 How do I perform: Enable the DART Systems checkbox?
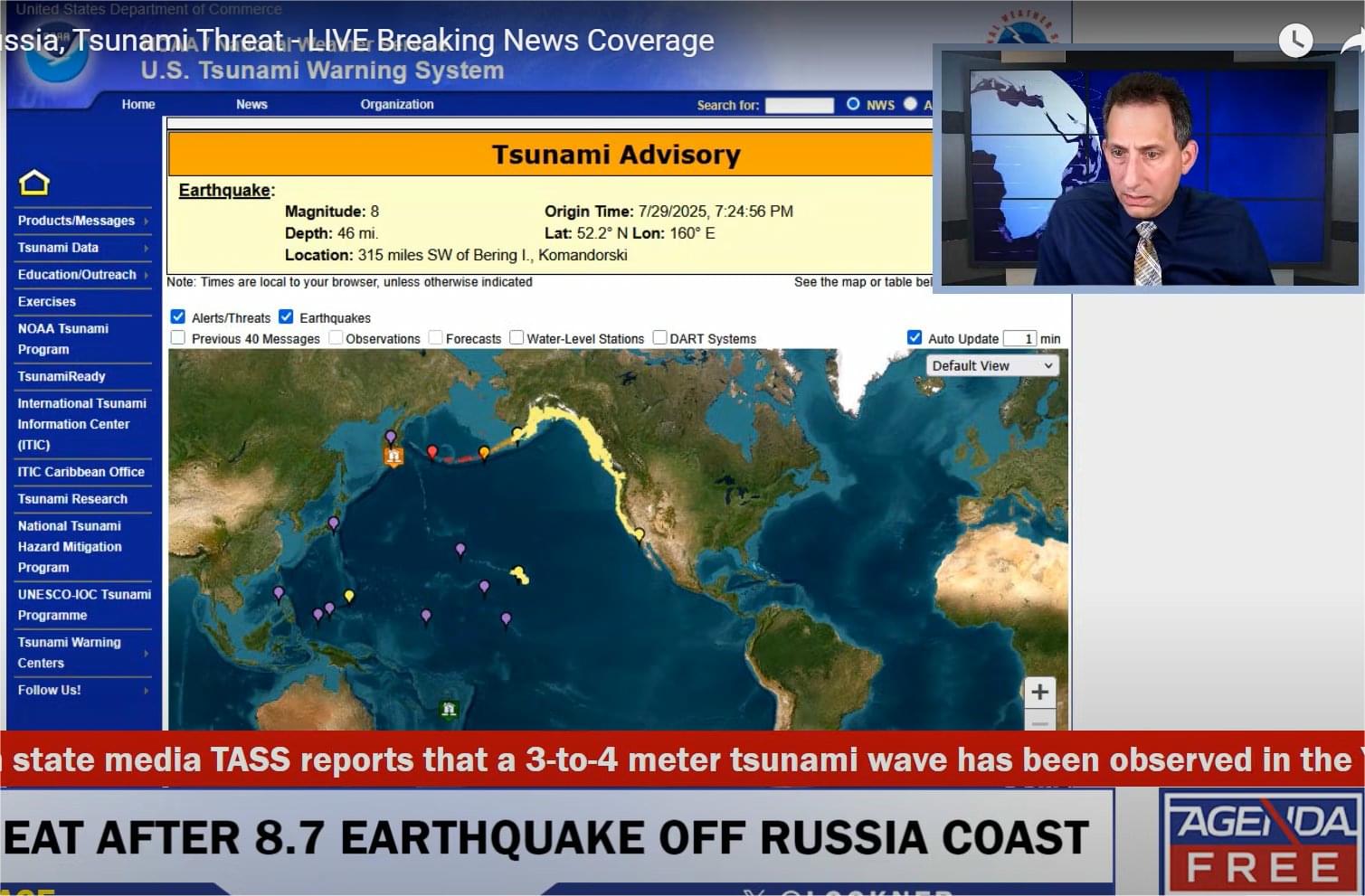point(660,337)
